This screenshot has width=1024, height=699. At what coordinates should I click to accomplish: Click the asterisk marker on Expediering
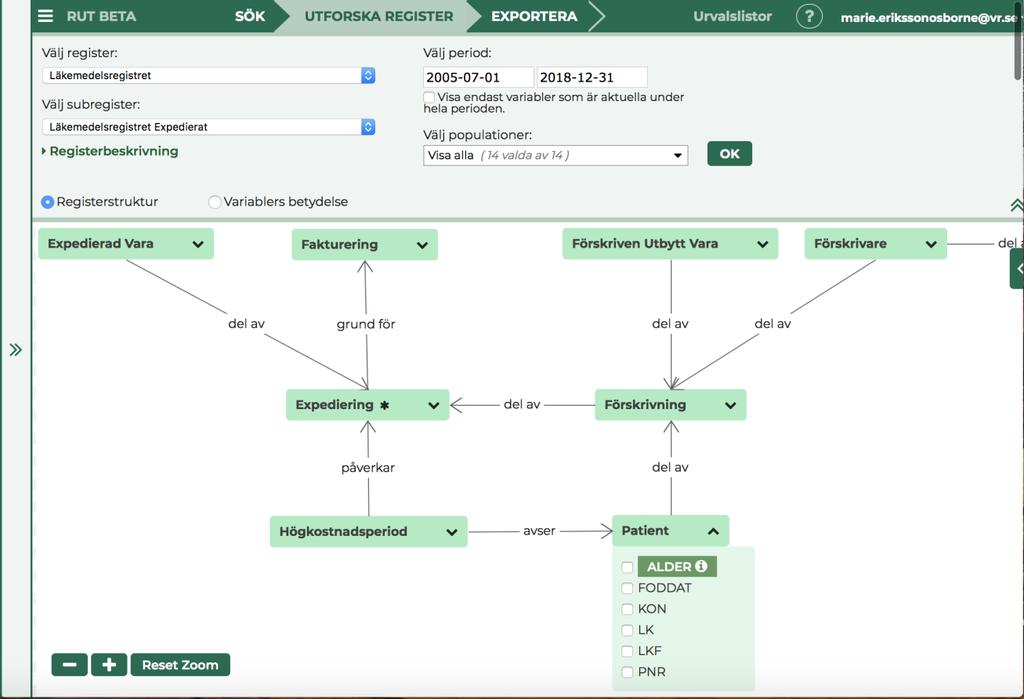coord(385,405)
